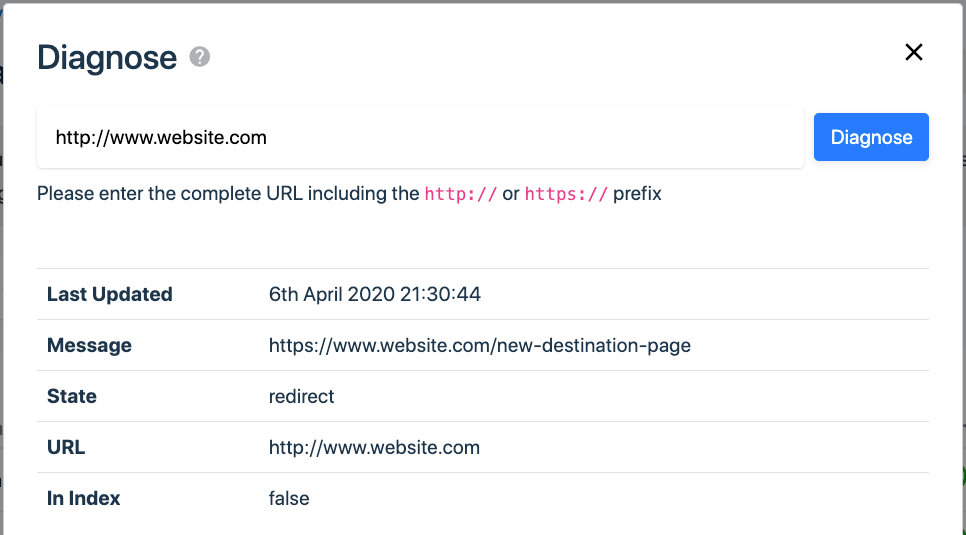
Task: Select the false value for In Index
Action: 289,498
